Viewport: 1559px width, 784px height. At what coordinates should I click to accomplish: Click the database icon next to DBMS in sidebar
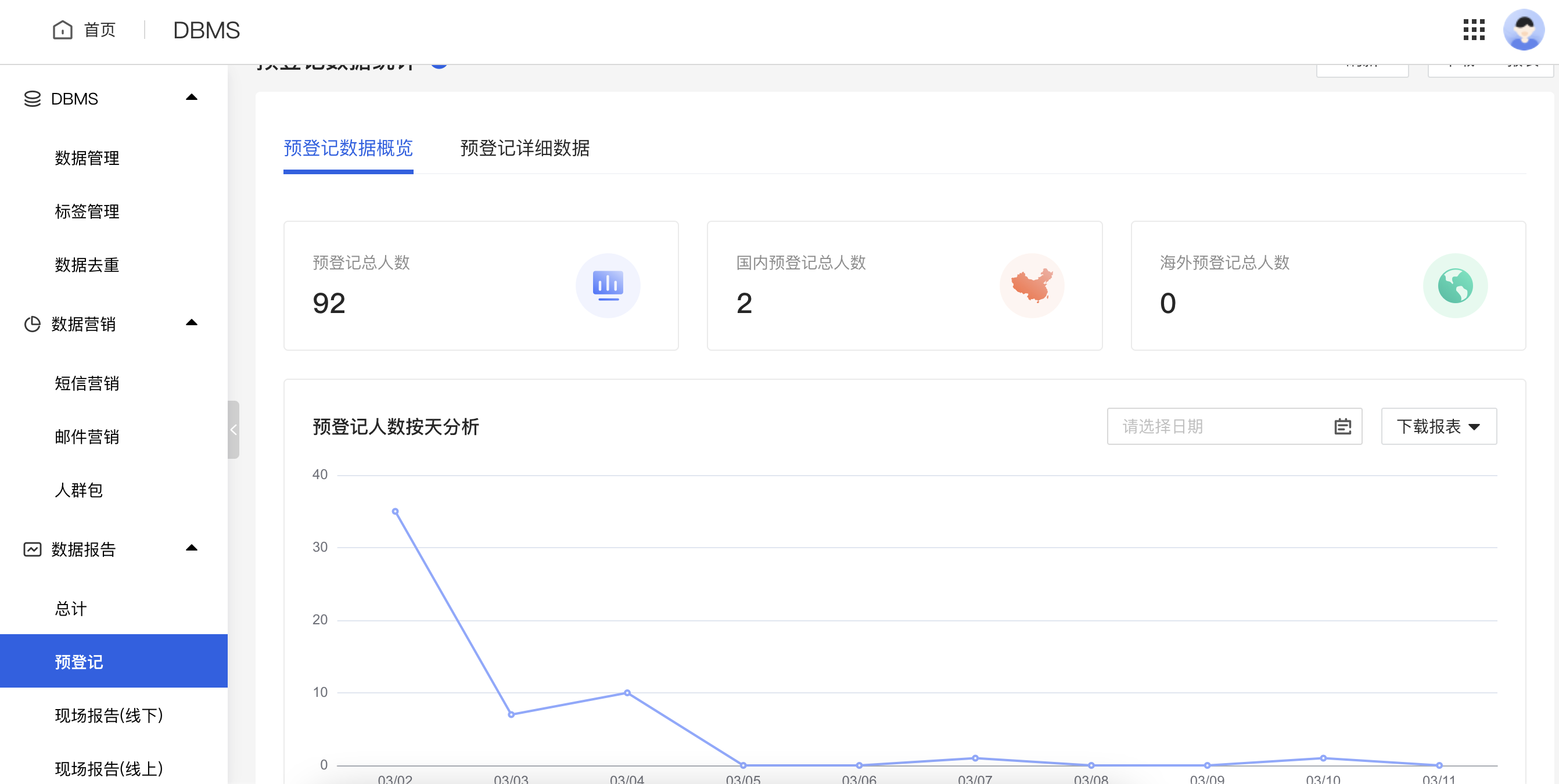click(32, 98)
